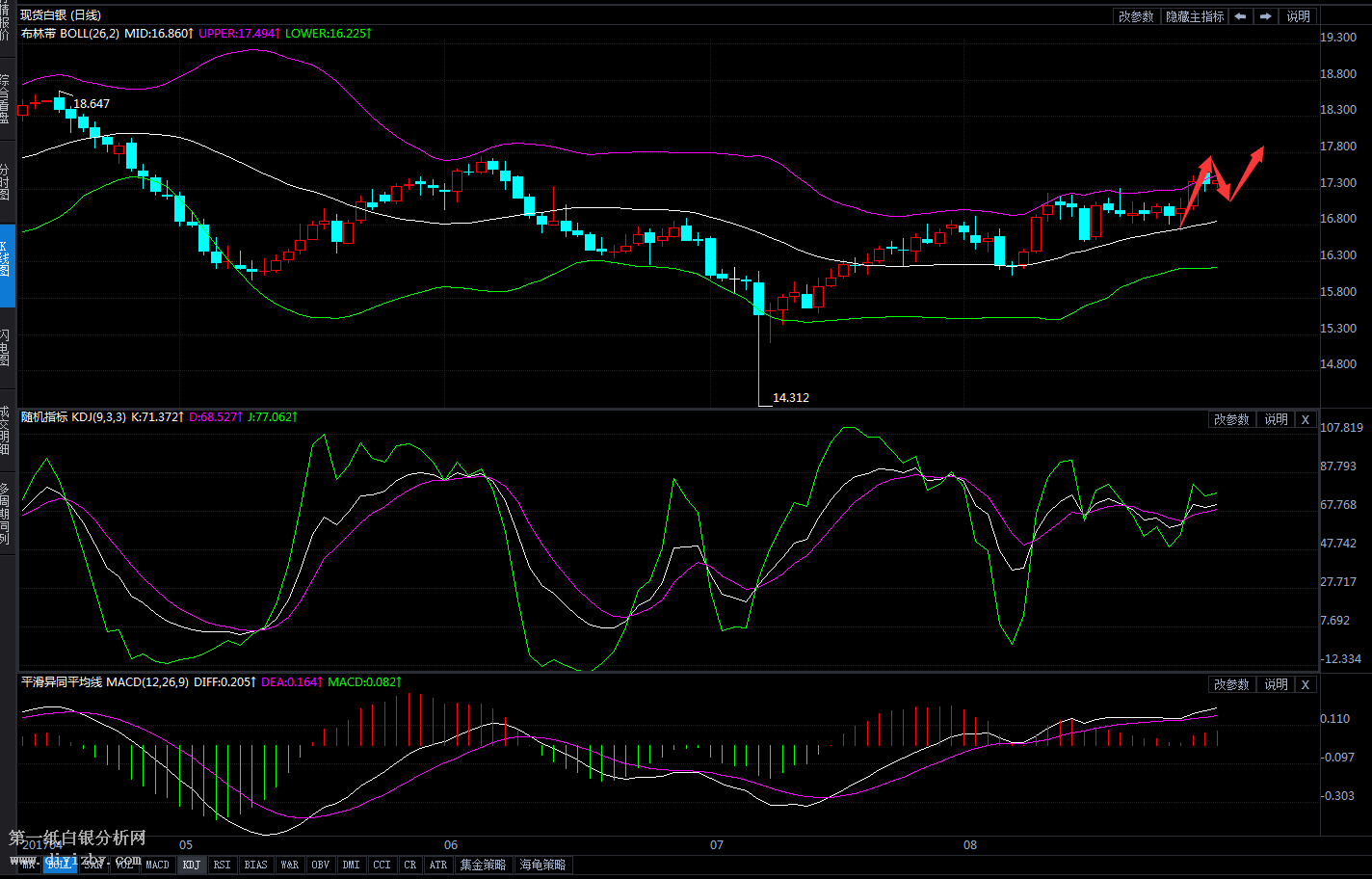1372x879 pixels.
Task: Close the MACD indicator panel
Action: [x=1305, y=684]
